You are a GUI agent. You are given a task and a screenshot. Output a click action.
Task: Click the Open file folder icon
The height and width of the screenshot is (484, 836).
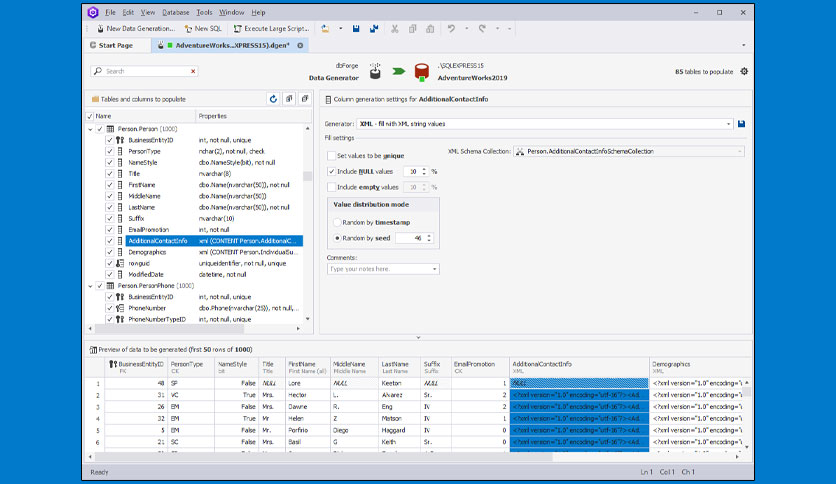click(x=325, y=29)
